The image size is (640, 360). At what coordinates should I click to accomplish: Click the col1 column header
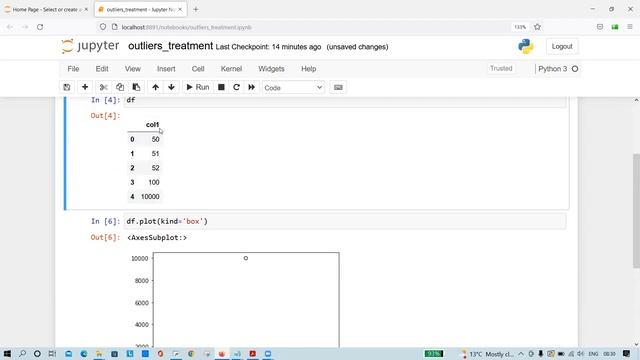tap(152, 125)
